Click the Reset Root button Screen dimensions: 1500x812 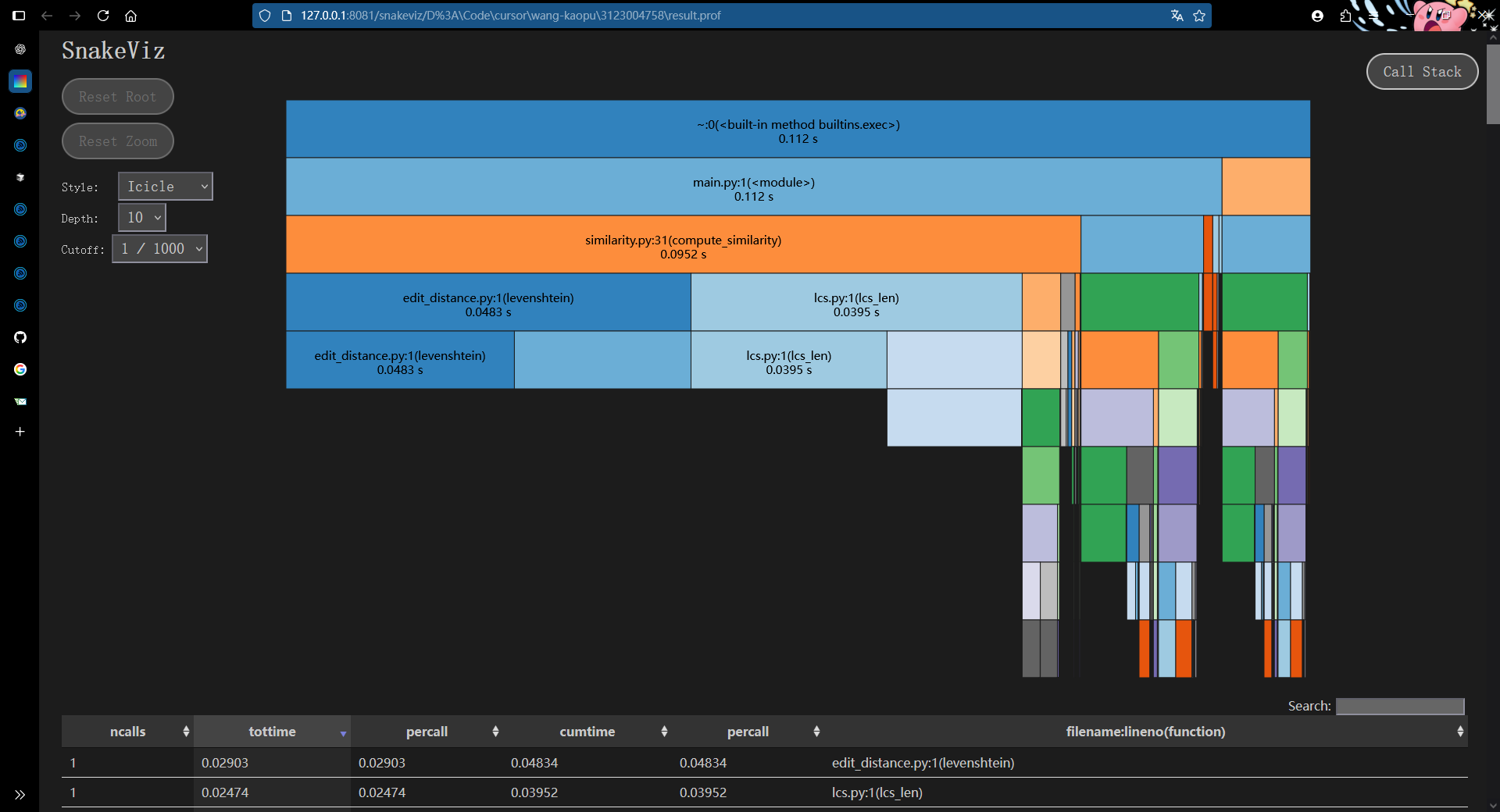tap(118, 97)
